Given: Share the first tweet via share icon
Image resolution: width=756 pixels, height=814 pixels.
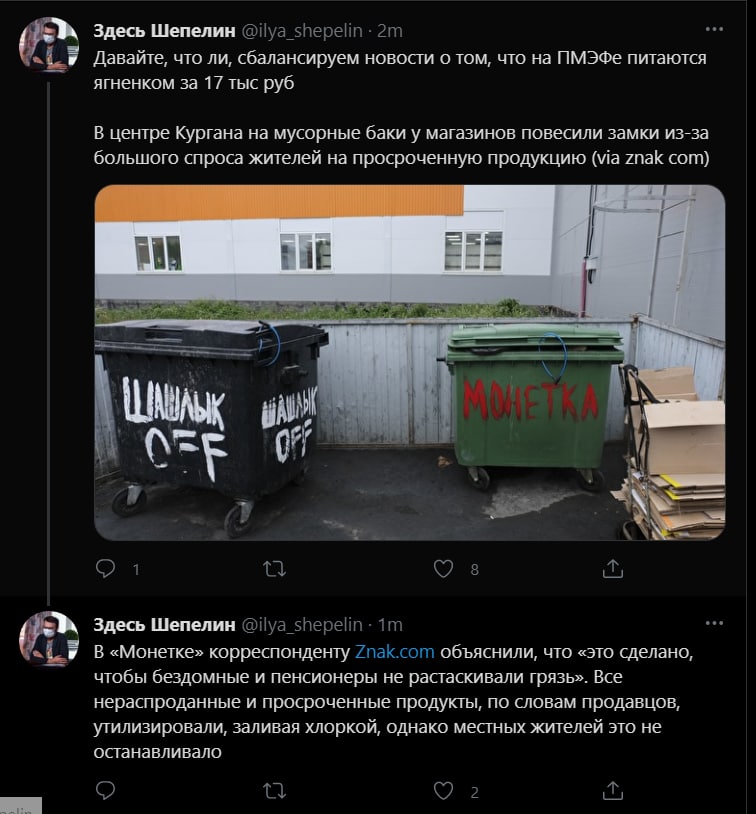Looking at the screenshot, I should tap(613, 568).
